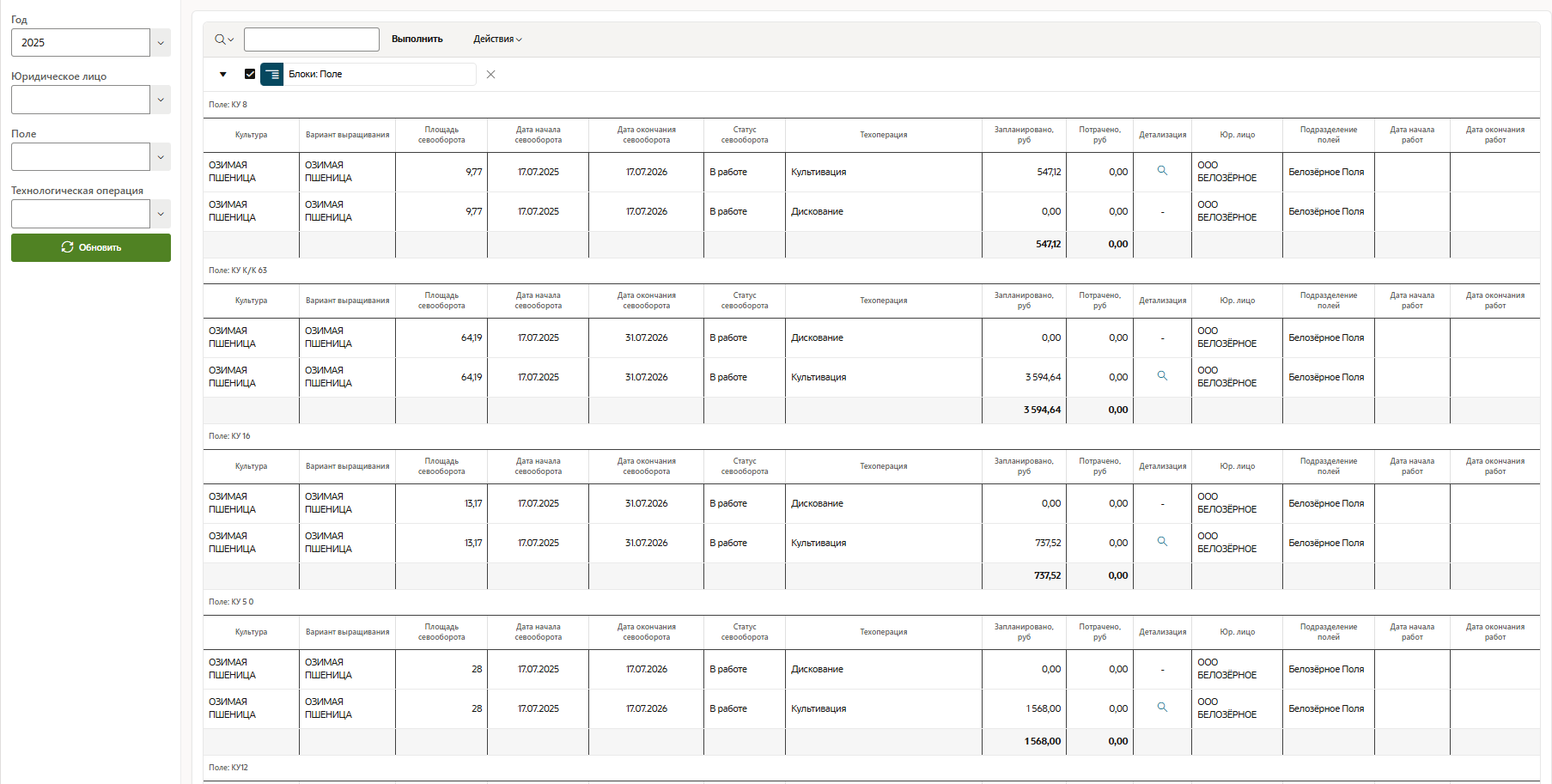
Task: Click КУ 16 Подразделение полей header
Action: (x=1329, y=466)
